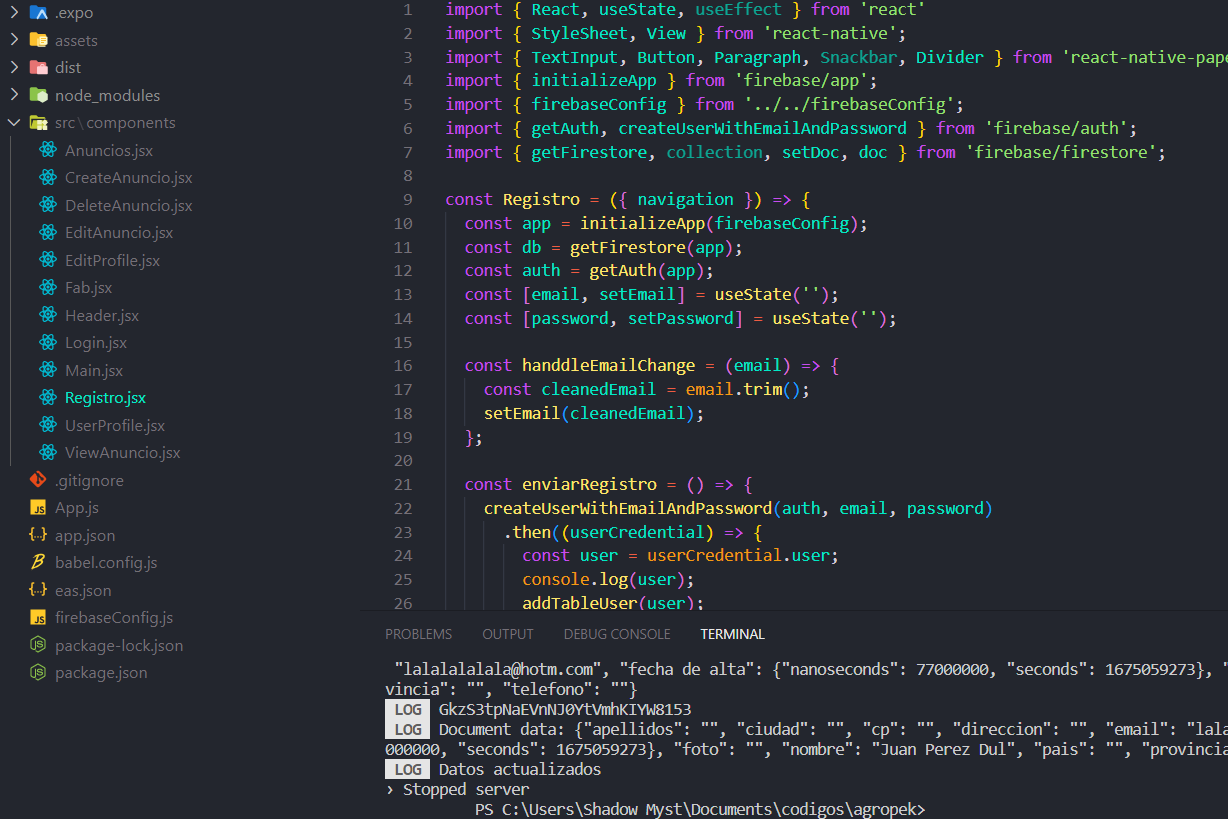The image size is (1228, 819).
Task: Select the highlighted Registro.jsx file
Action: click(x=105, y=398)
